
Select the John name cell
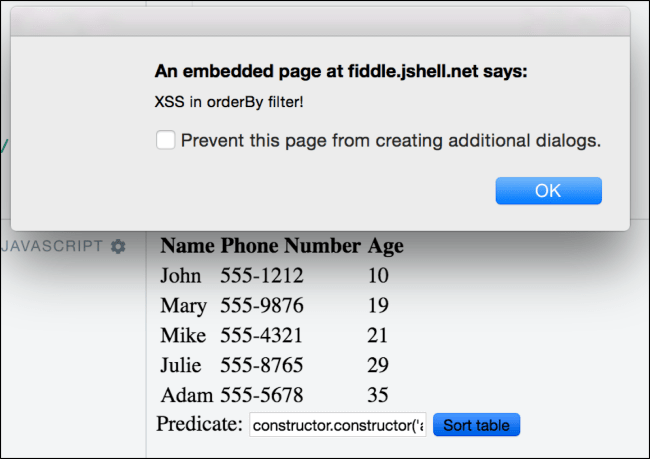point(181,275)
